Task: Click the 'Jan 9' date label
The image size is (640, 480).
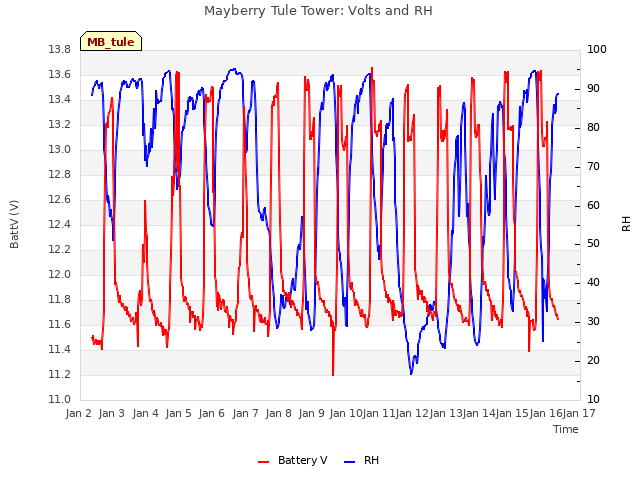Action: pyautogui.click(x=312, y=414)
